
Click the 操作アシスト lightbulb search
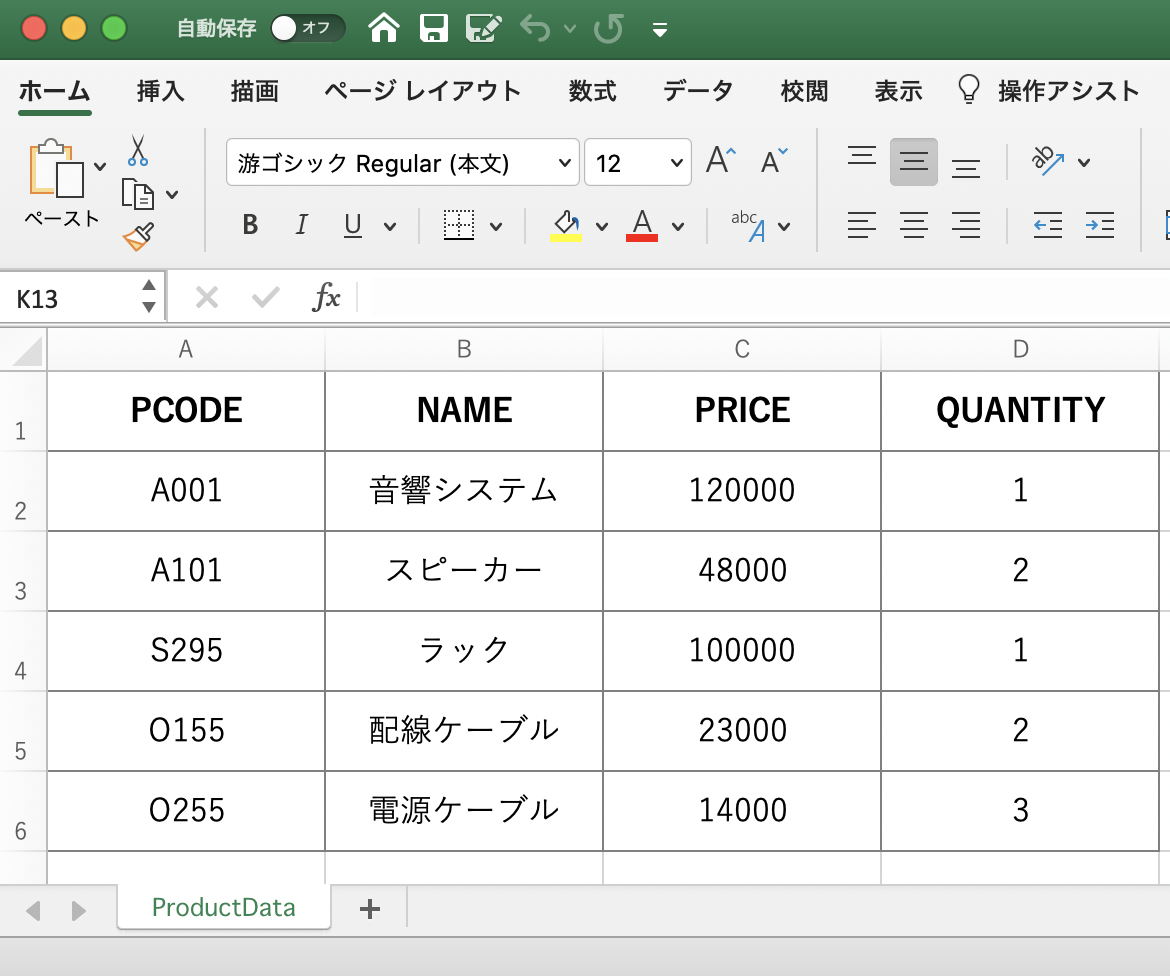click(1049, 90)
